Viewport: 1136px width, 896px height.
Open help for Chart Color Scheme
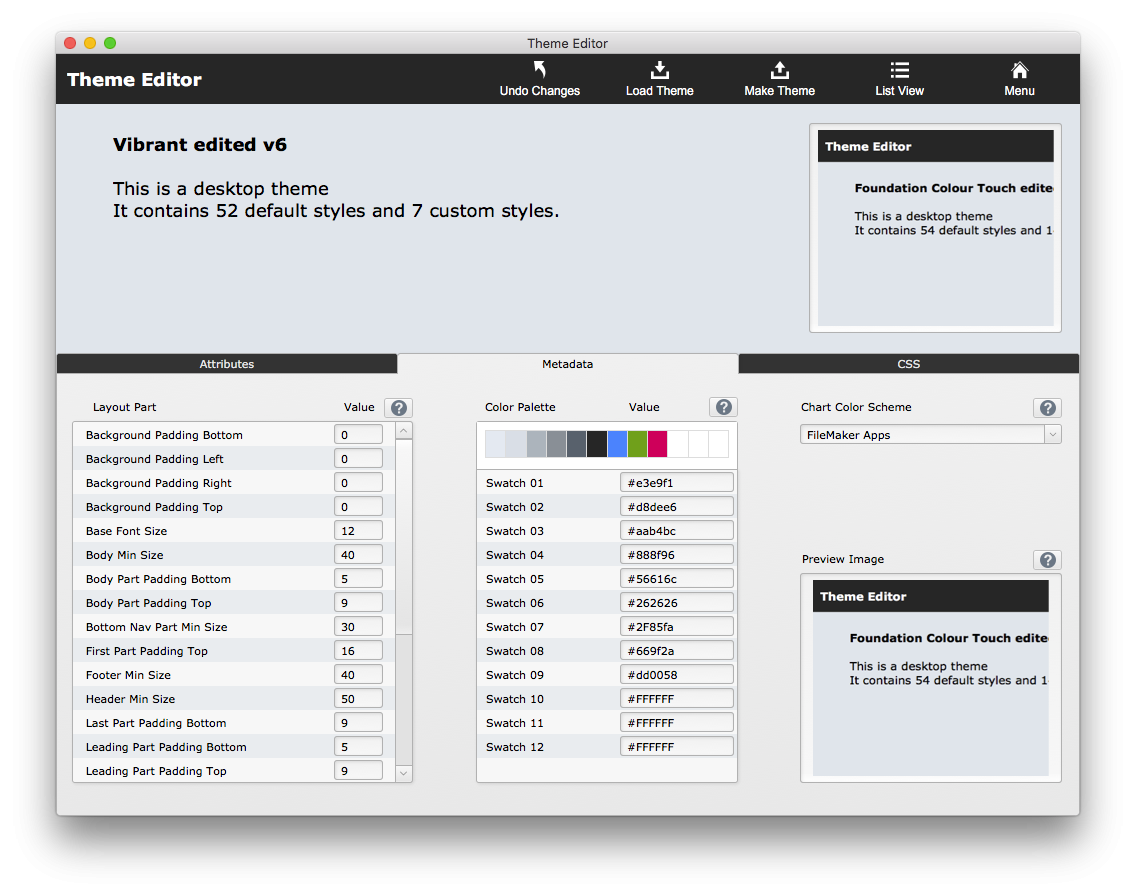(x=1047, y=407)
